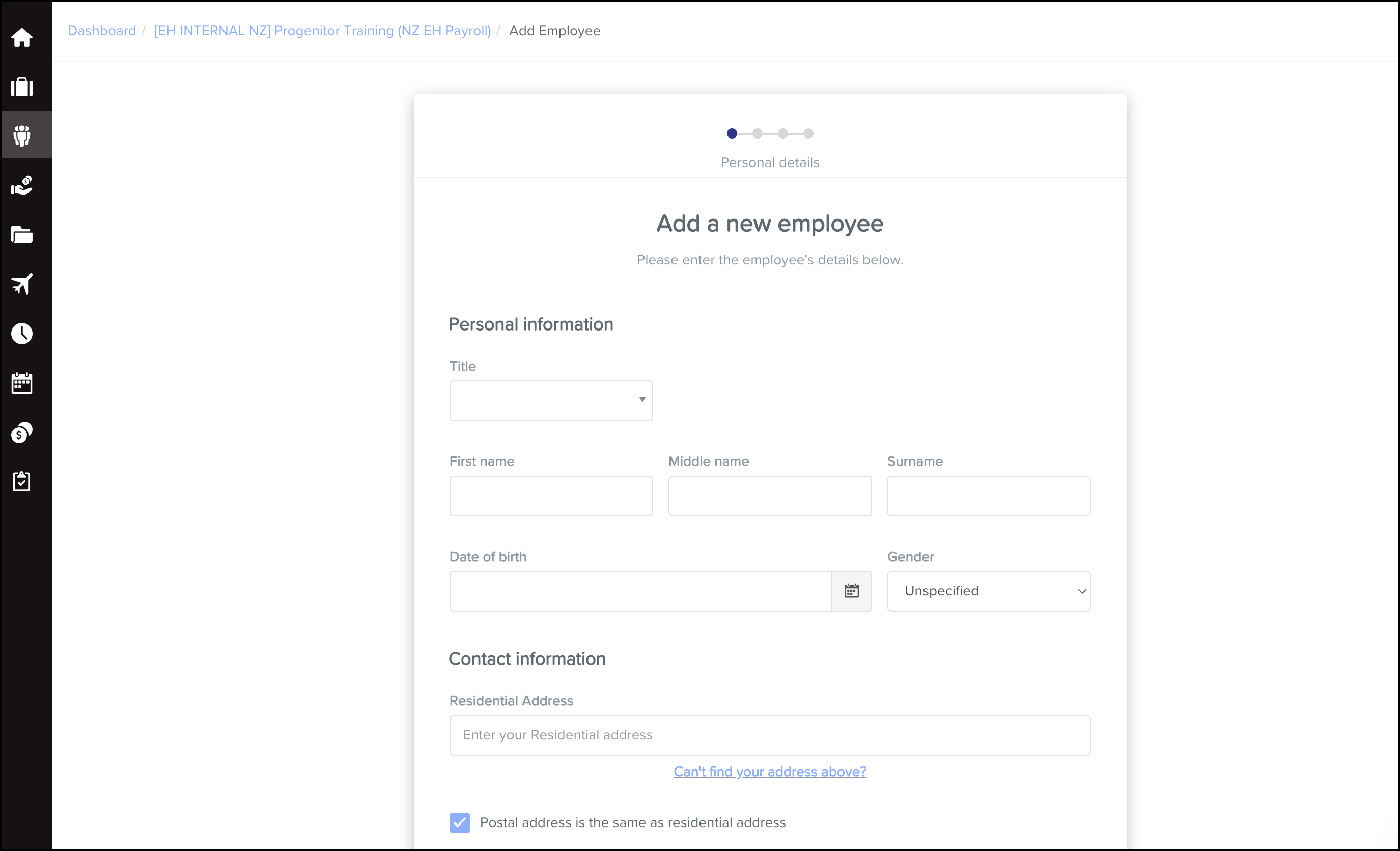Open the clipboard checklist sidebar icon
The image size is (1400, 851).
(21, 481)
